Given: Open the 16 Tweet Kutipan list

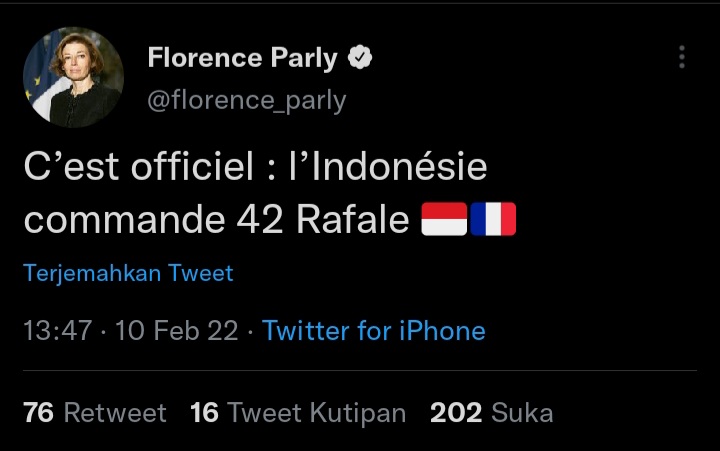Looking at the screenshot, I should (x=298, y=412).
